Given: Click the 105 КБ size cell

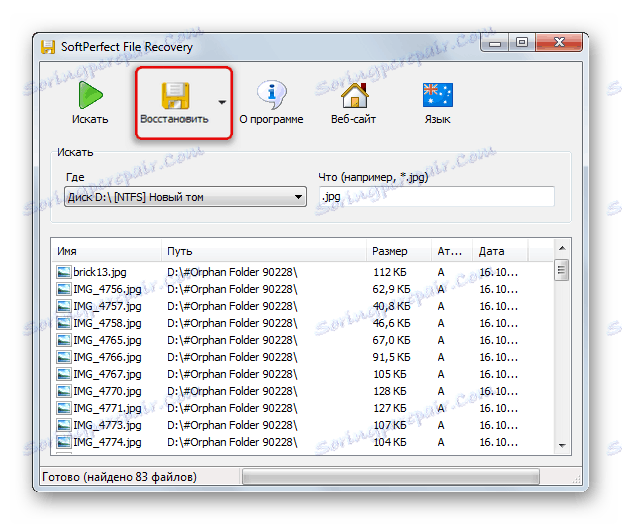Looking at the screenshot, I should pos(390,375).
